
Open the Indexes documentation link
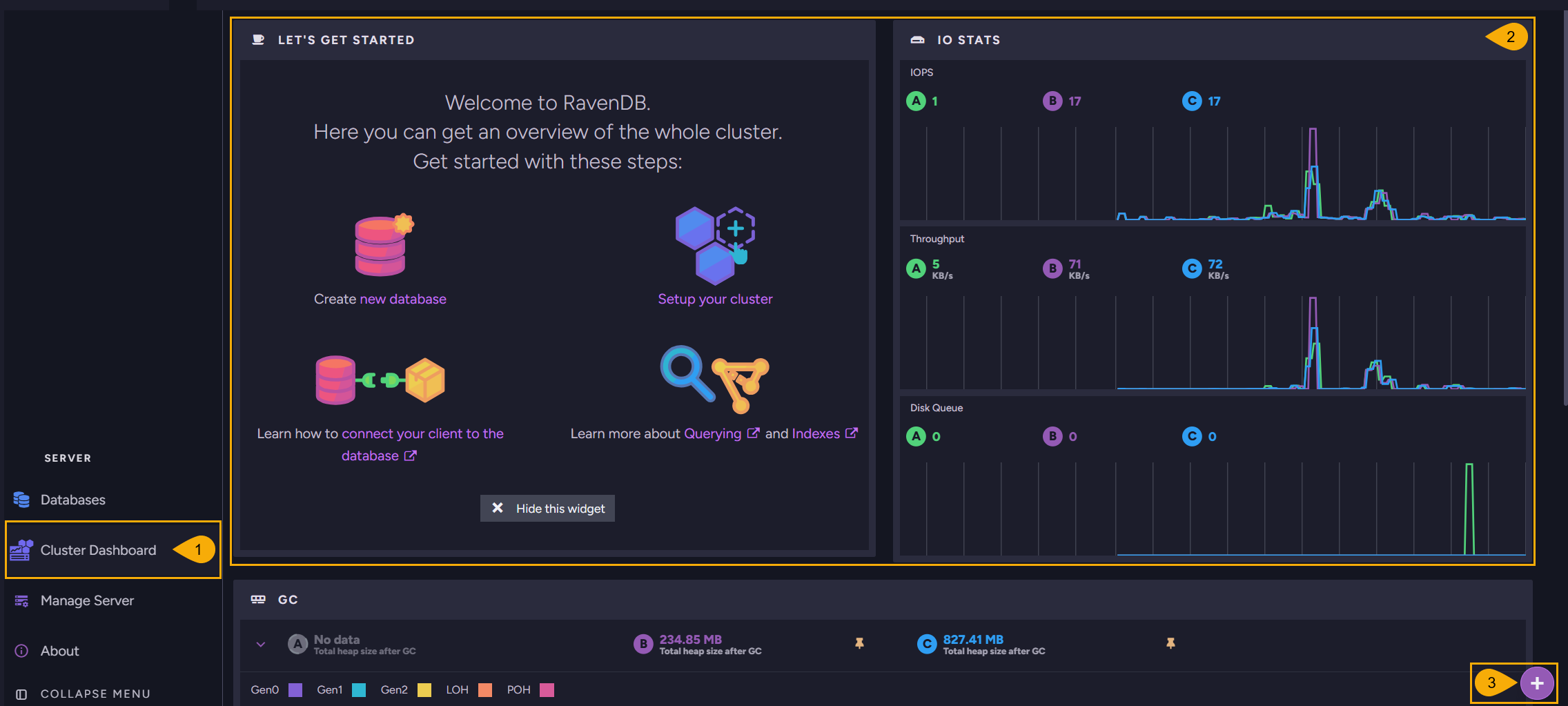pos(825,433)
